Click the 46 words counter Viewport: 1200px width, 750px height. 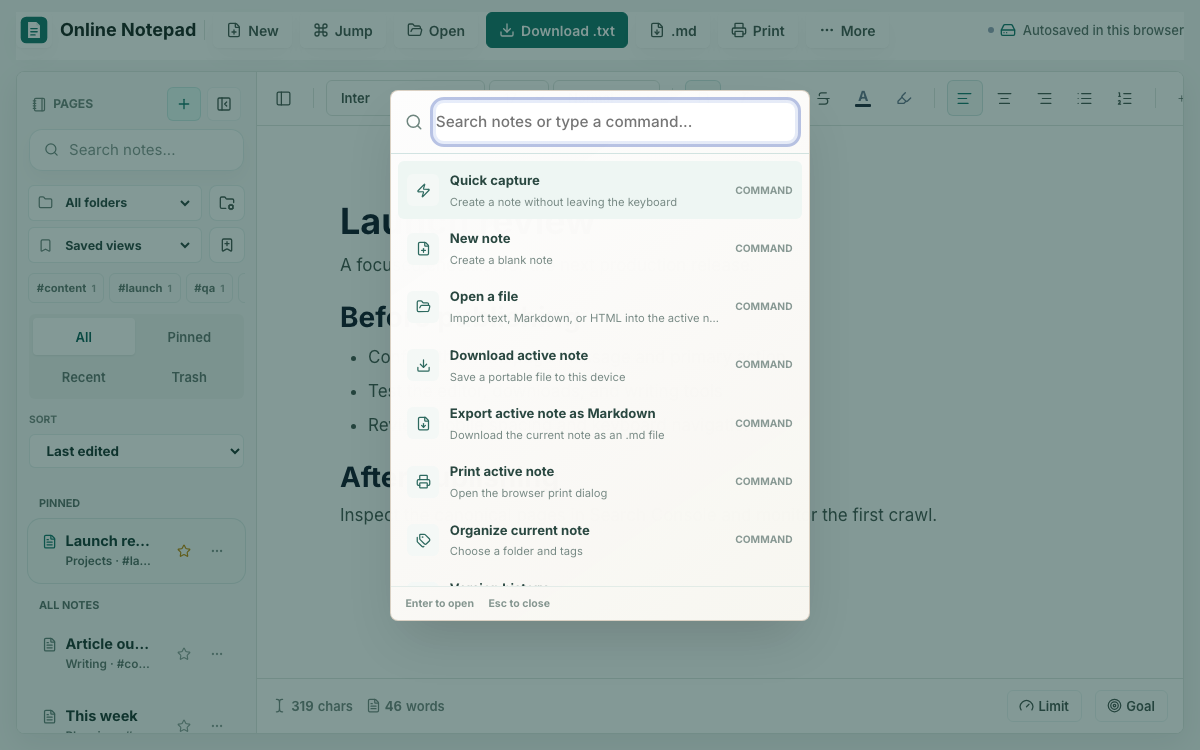tap(406, 706)
